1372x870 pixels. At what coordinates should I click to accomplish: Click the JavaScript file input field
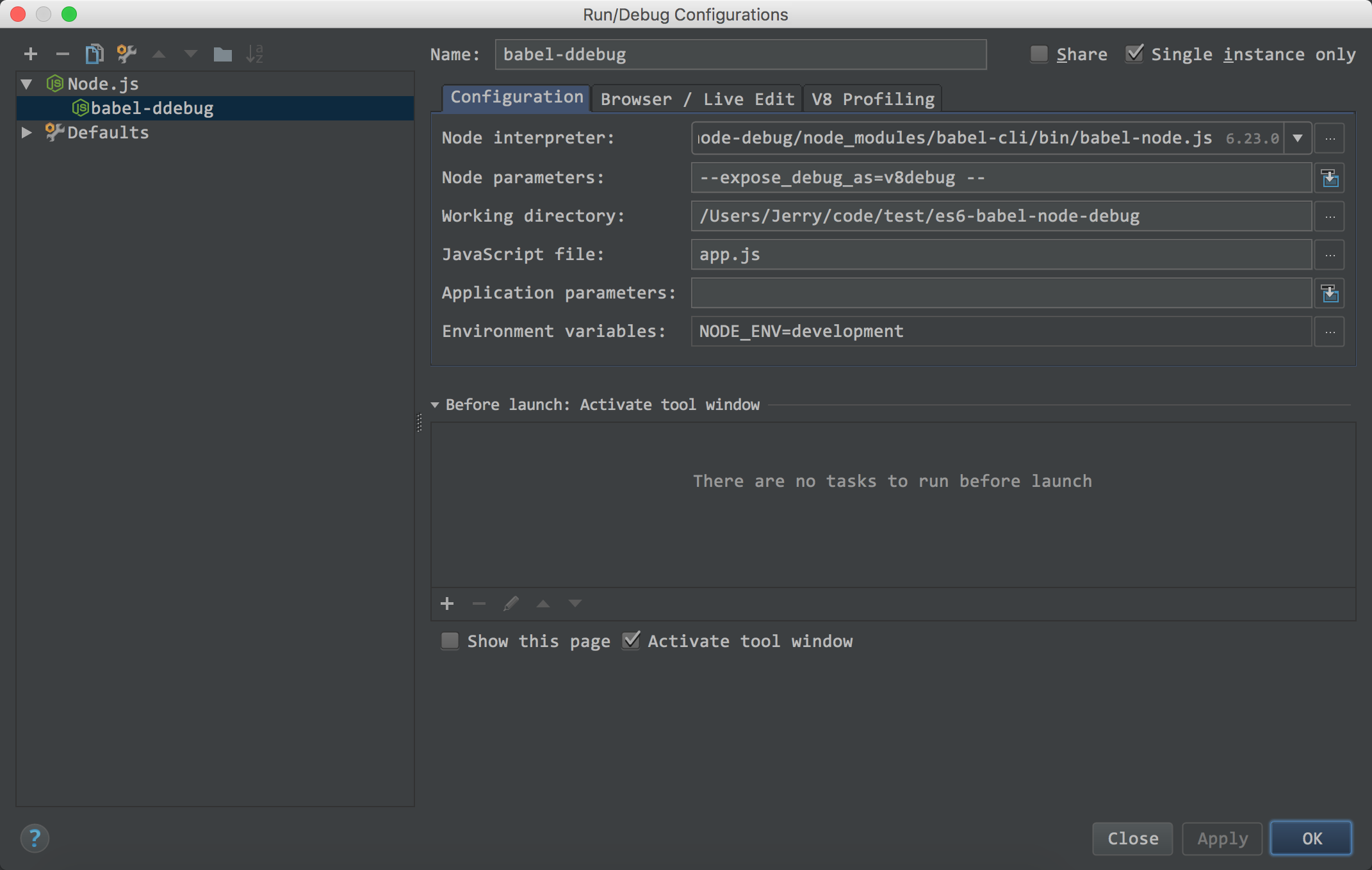(x=1000, y=254)
